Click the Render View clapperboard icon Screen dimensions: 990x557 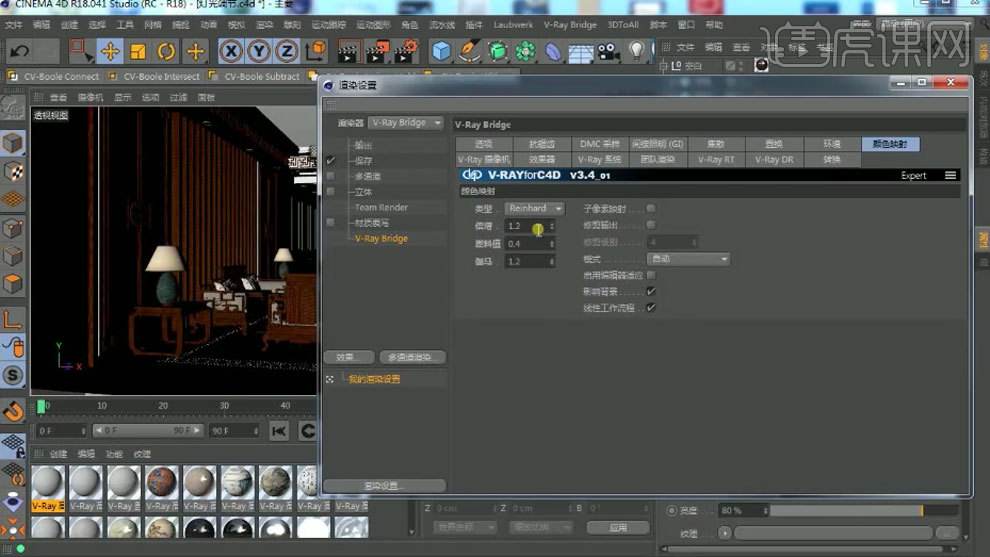(347, 52)
